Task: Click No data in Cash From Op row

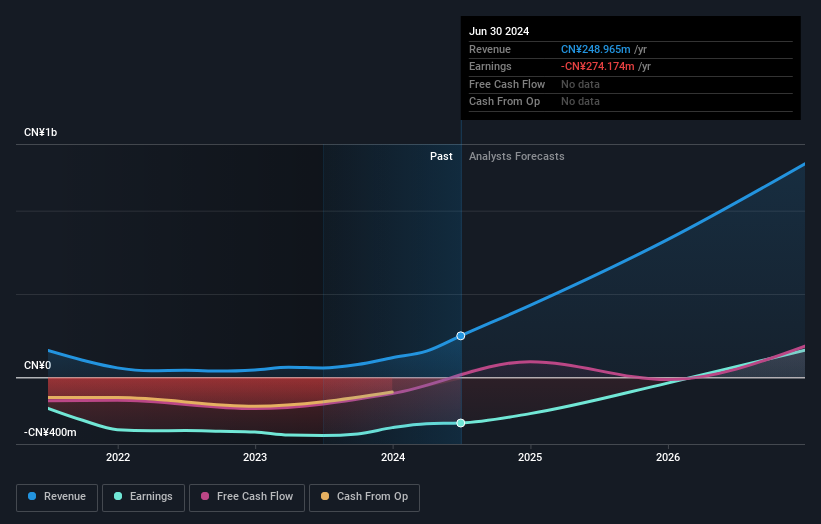Action: [x=580, y=102]
